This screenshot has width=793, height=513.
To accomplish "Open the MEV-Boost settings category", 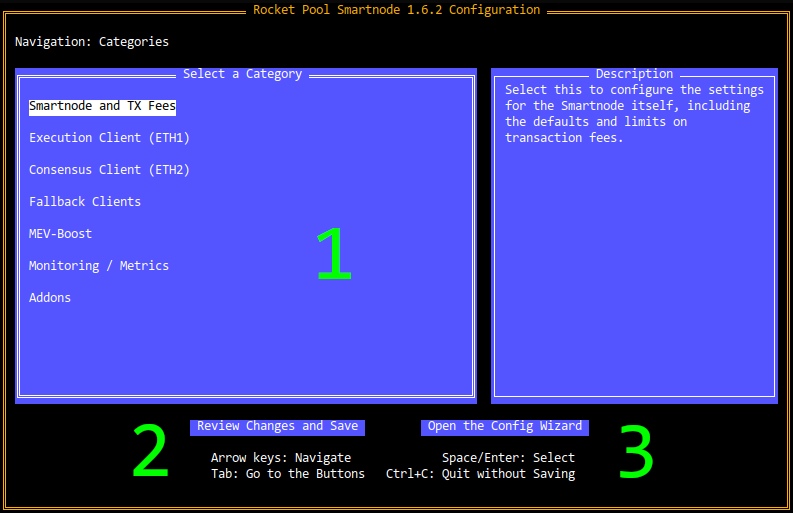I will pyautogui.click(x=60, y=234).
